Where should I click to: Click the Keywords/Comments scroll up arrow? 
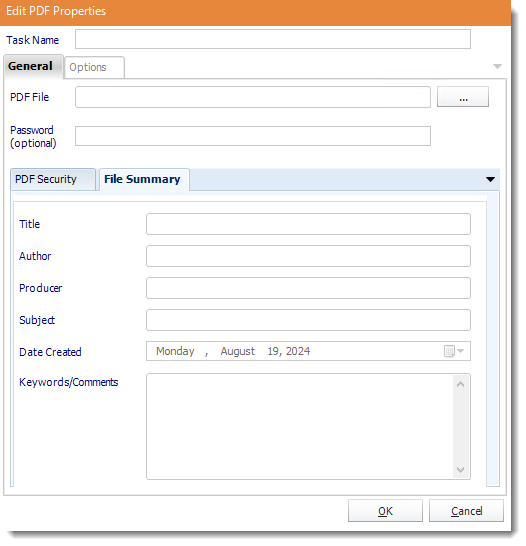coord(460,384)
